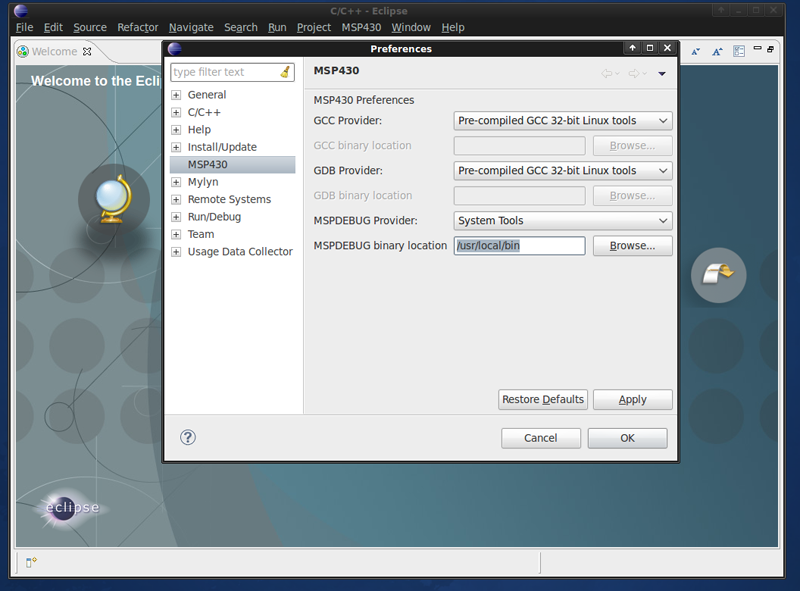Click the Install/Update tree label
Screen dimensions: 800x591
[x=222, y=147]
